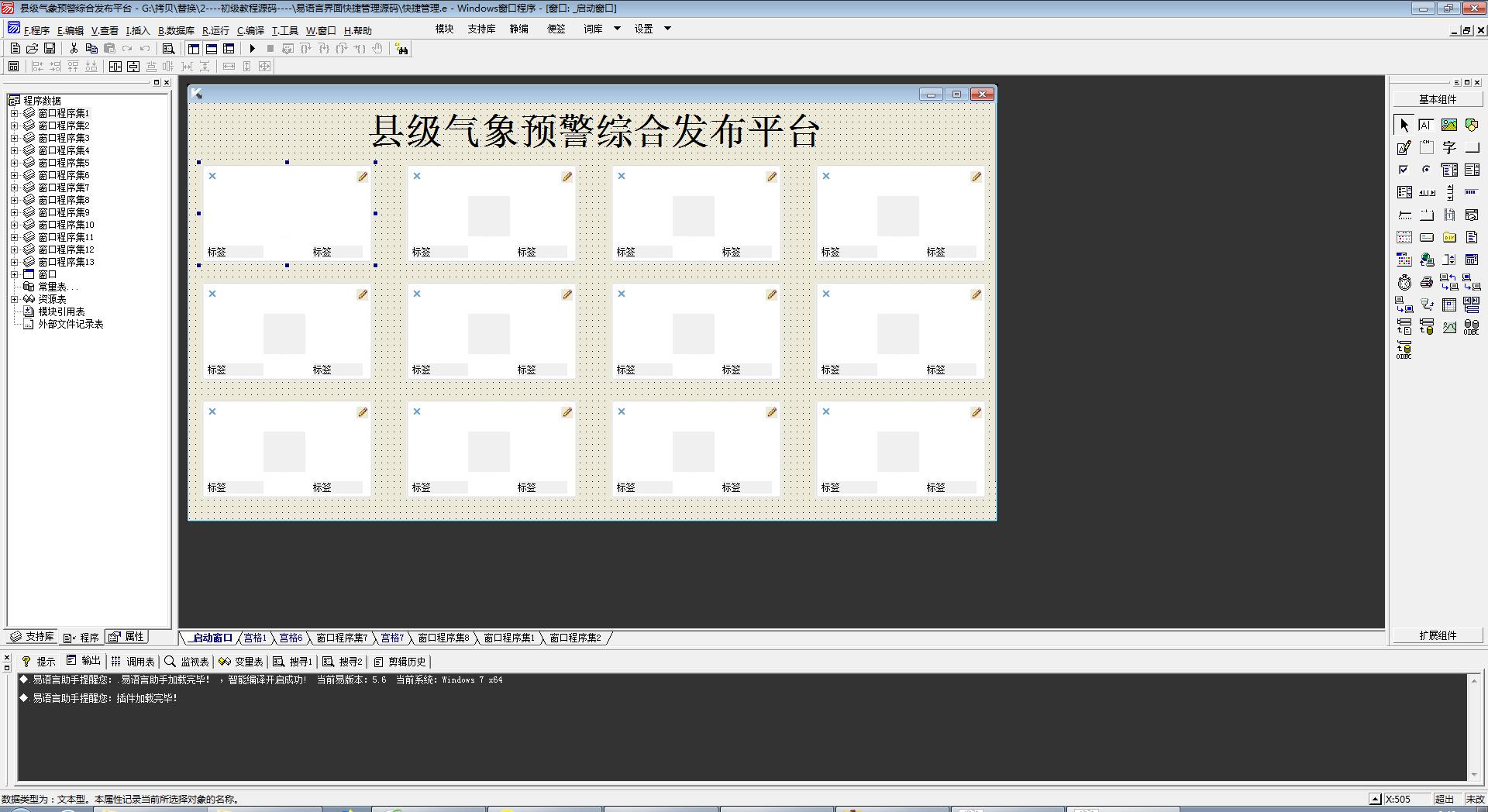
Task: Expand the 窗口程序集8 tree node
Action: pos(14,200)
